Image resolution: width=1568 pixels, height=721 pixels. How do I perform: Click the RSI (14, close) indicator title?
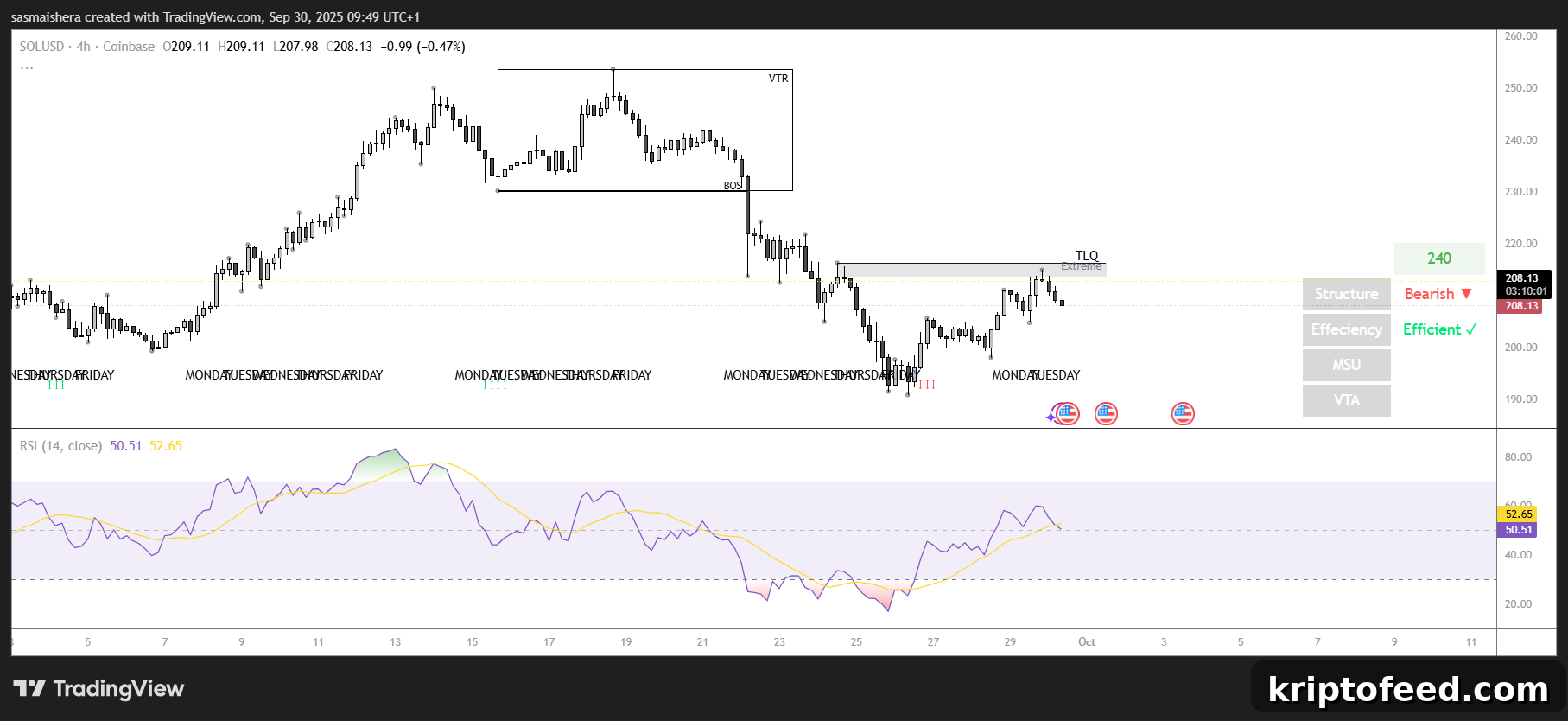pyautogui.click(x=60, y=446)
